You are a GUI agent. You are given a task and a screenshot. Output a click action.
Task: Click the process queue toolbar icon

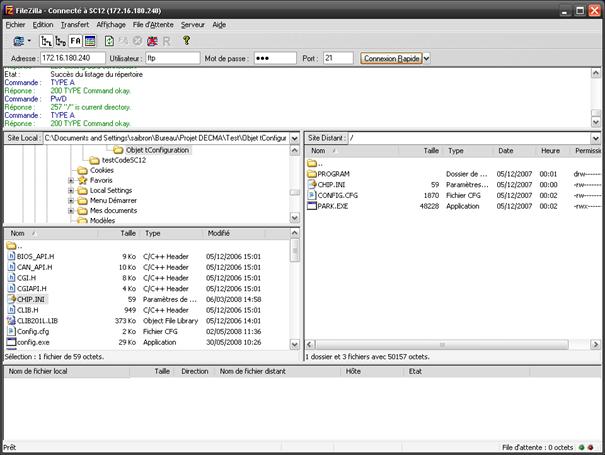[123, 41]
